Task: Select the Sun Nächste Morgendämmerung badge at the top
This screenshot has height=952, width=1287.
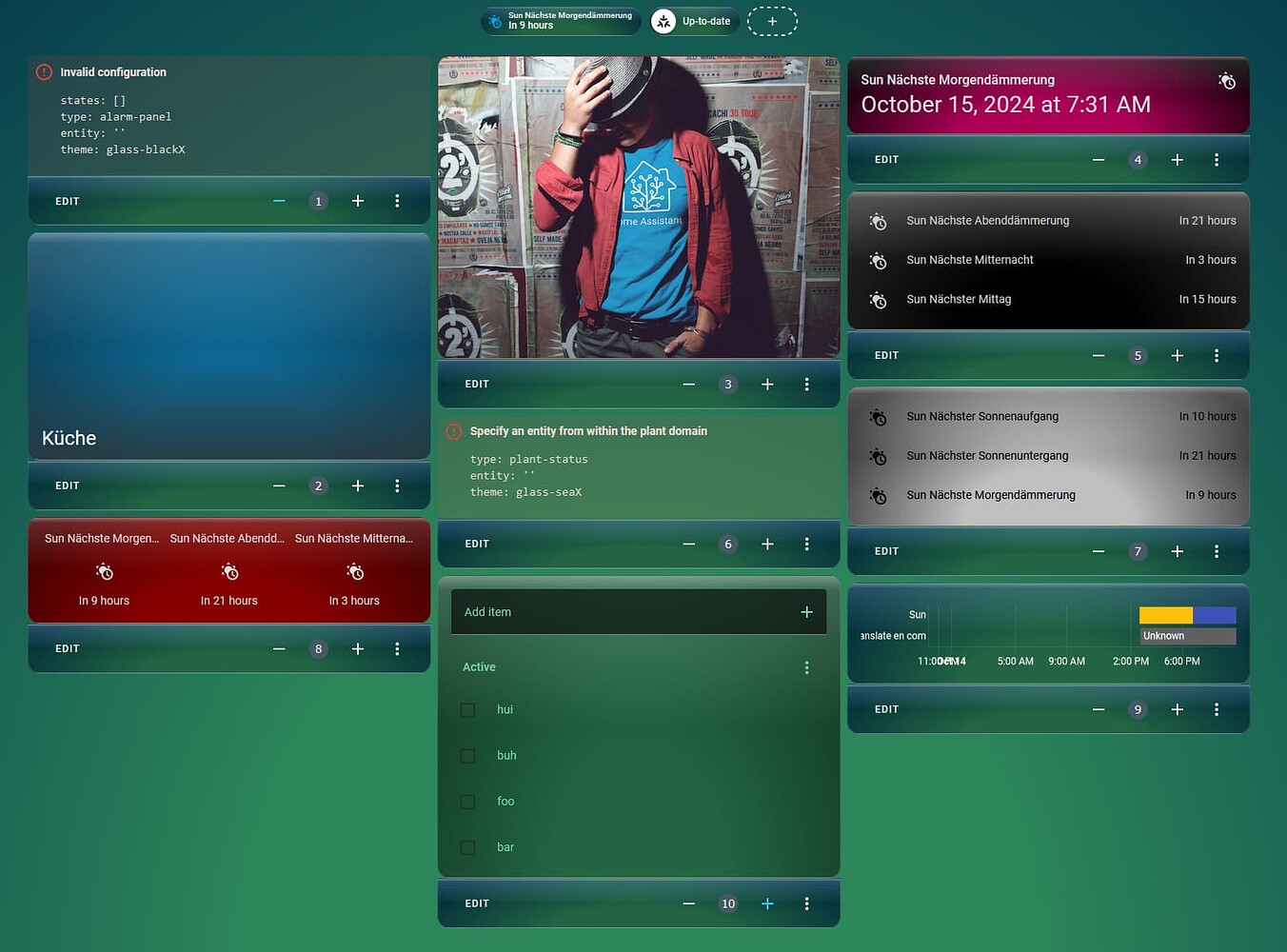Action: point(560,20)
